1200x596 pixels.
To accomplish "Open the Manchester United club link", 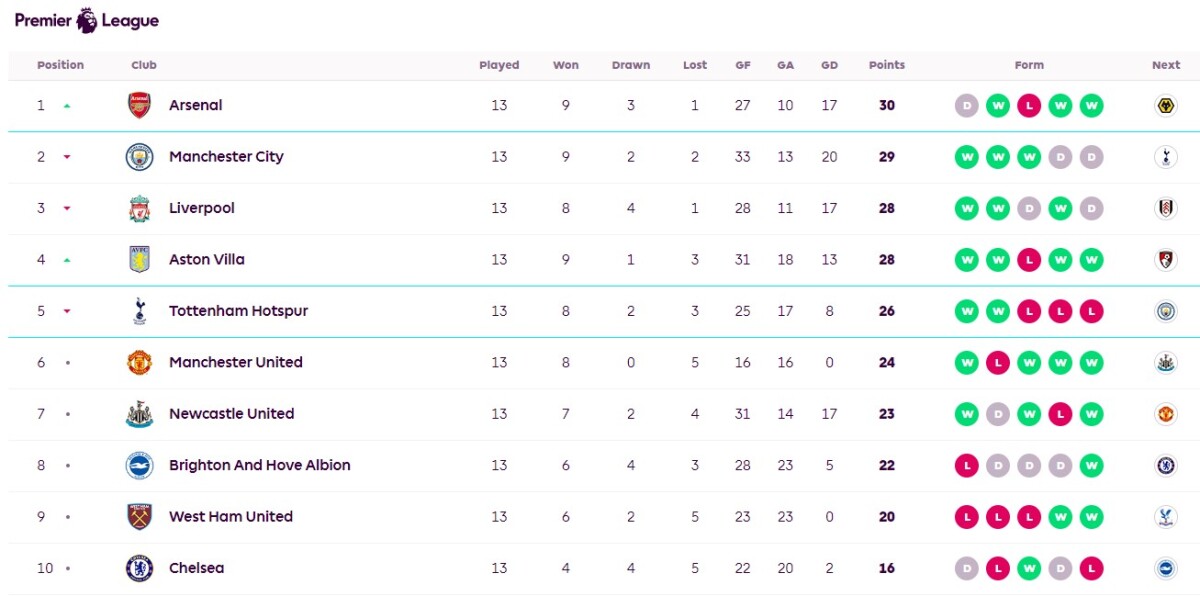I will click(236, 362).
